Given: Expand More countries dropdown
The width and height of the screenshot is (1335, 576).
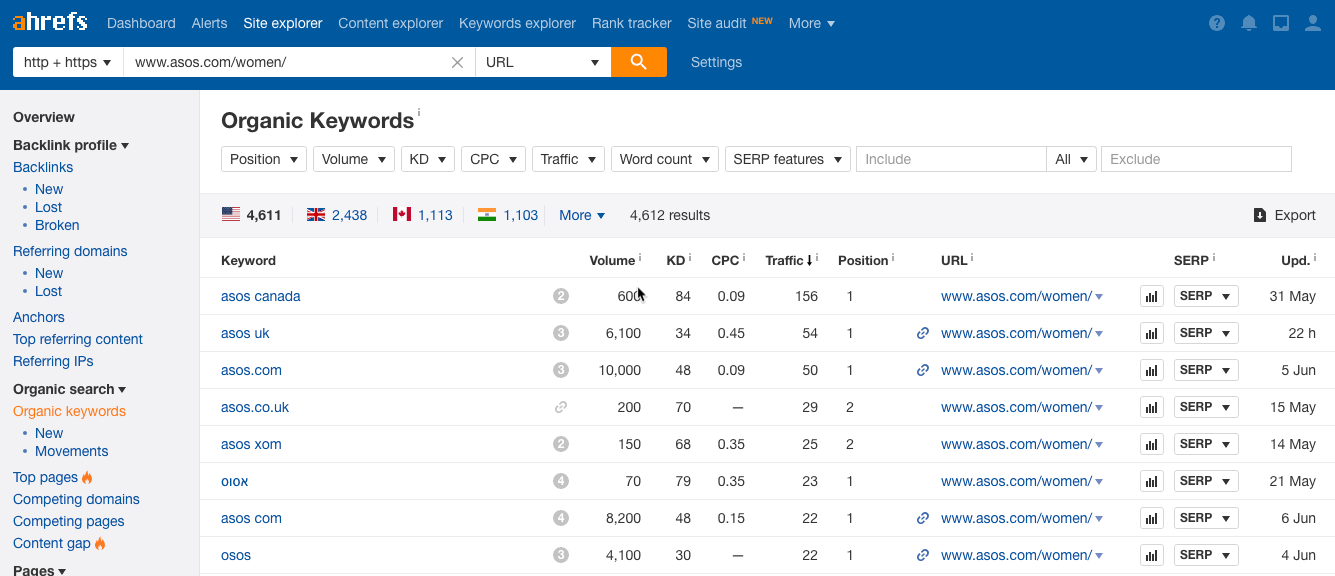Looking at the screenshot, I should (582, 215).
